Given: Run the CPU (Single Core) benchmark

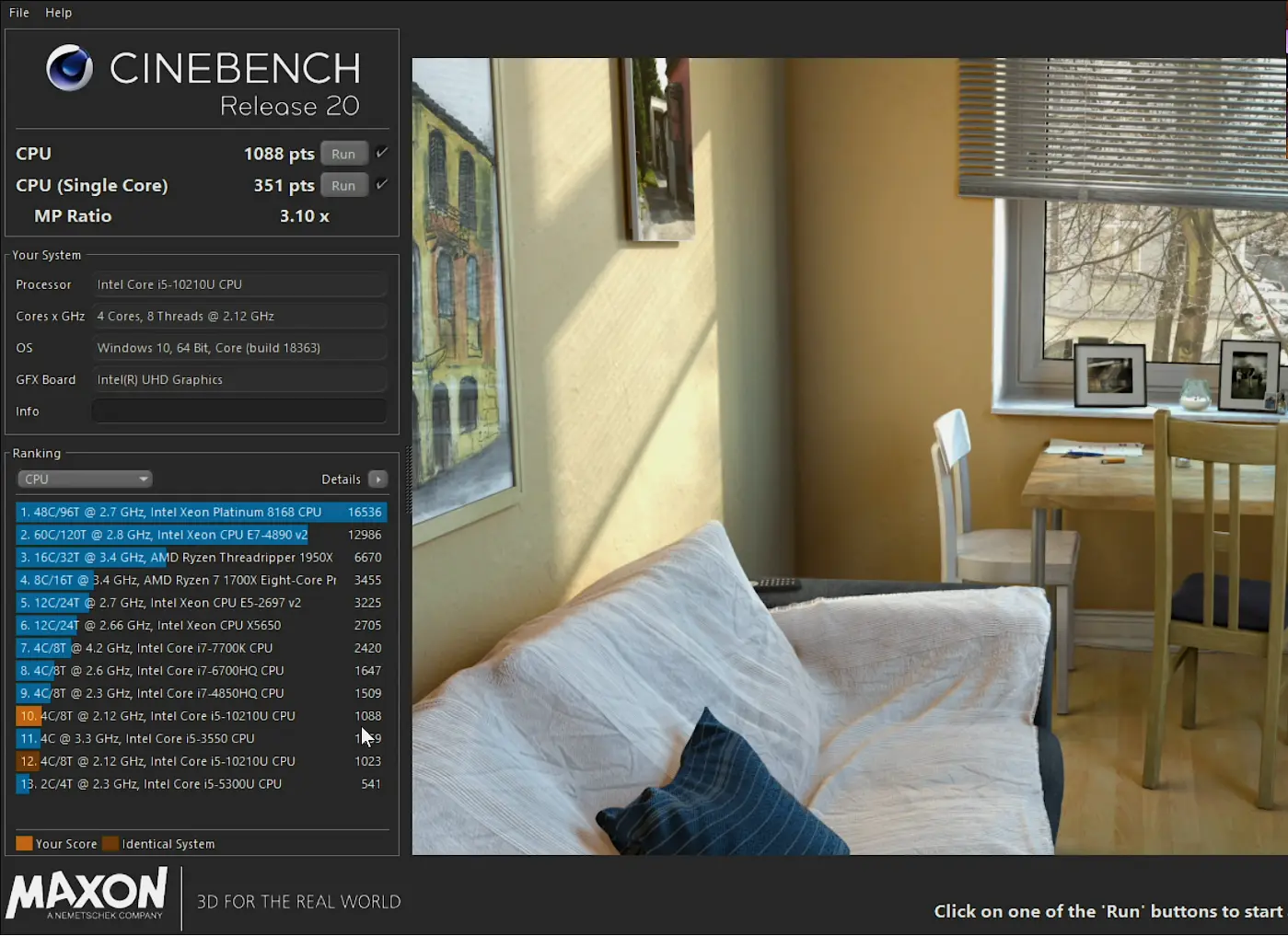Looking at the screenshot, I should click(343, 185).
